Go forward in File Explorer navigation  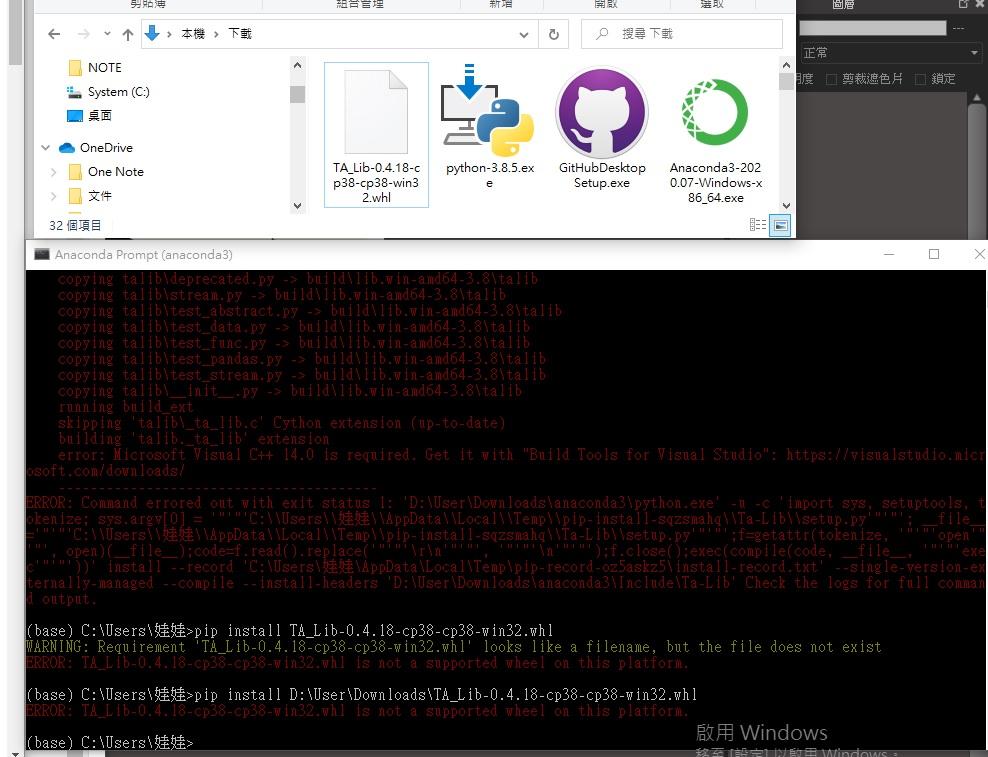coord(83,34)
